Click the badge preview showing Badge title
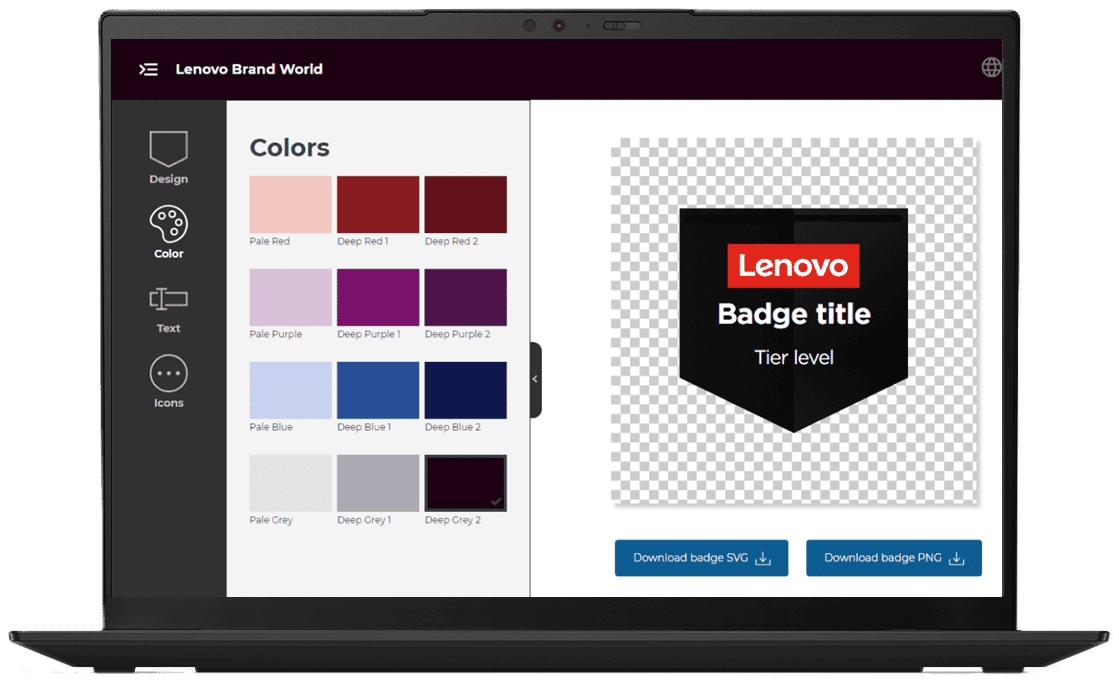This screenshot has width=1119, height=683. click(x=793, y=313)
